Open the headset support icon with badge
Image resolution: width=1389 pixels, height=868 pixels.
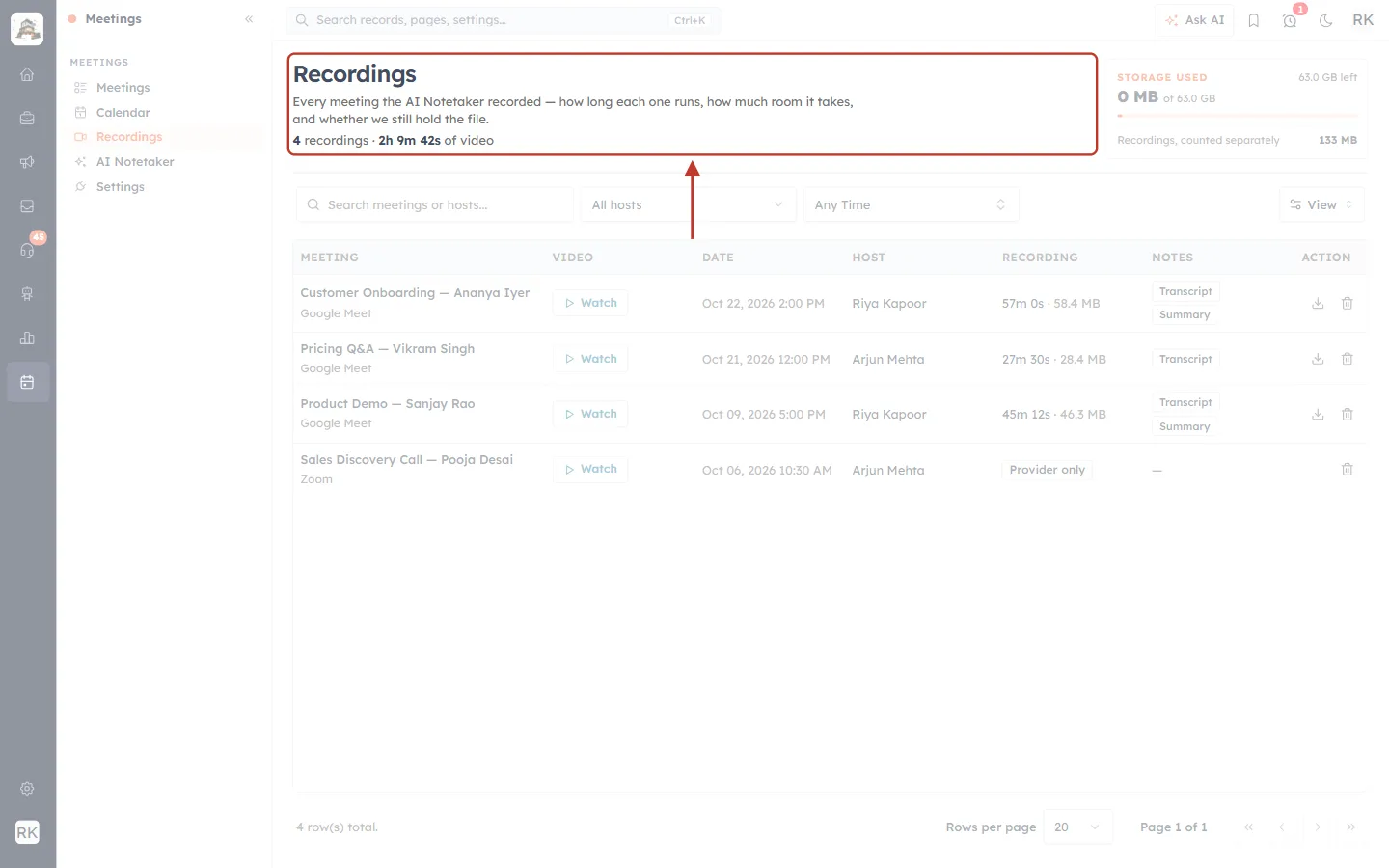pos(27,250)
